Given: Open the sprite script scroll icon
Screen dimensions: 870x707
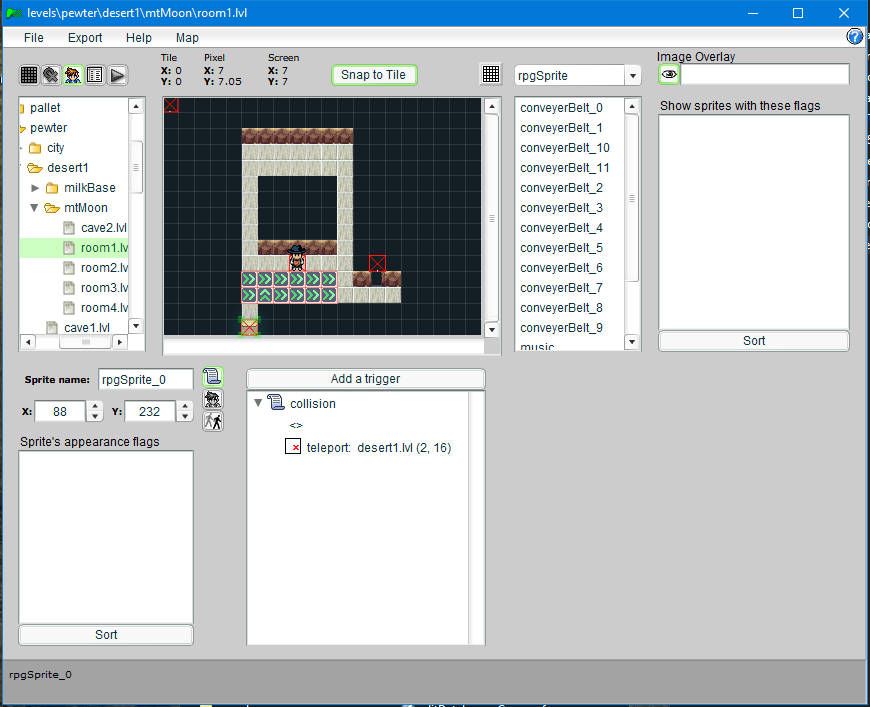Looking at the screenshot, I should pos(212,377).
